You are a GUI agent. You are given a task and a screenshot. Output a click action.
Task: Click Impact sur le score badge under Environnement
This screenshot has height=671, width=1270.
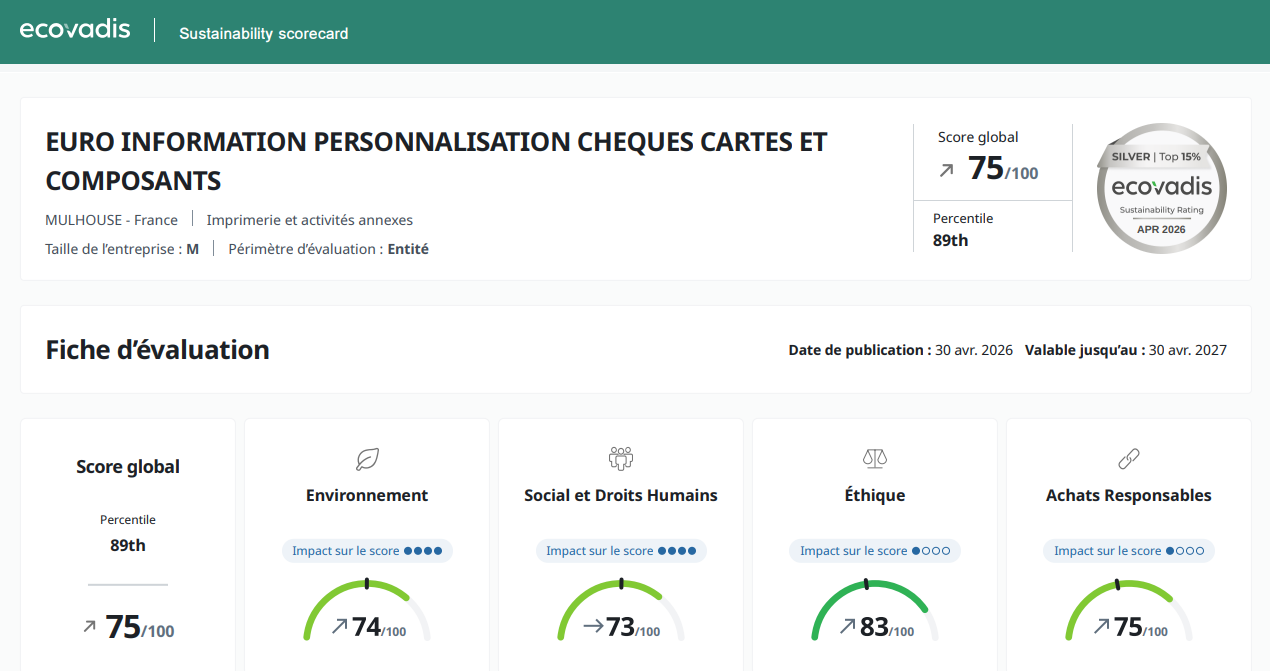367,551
